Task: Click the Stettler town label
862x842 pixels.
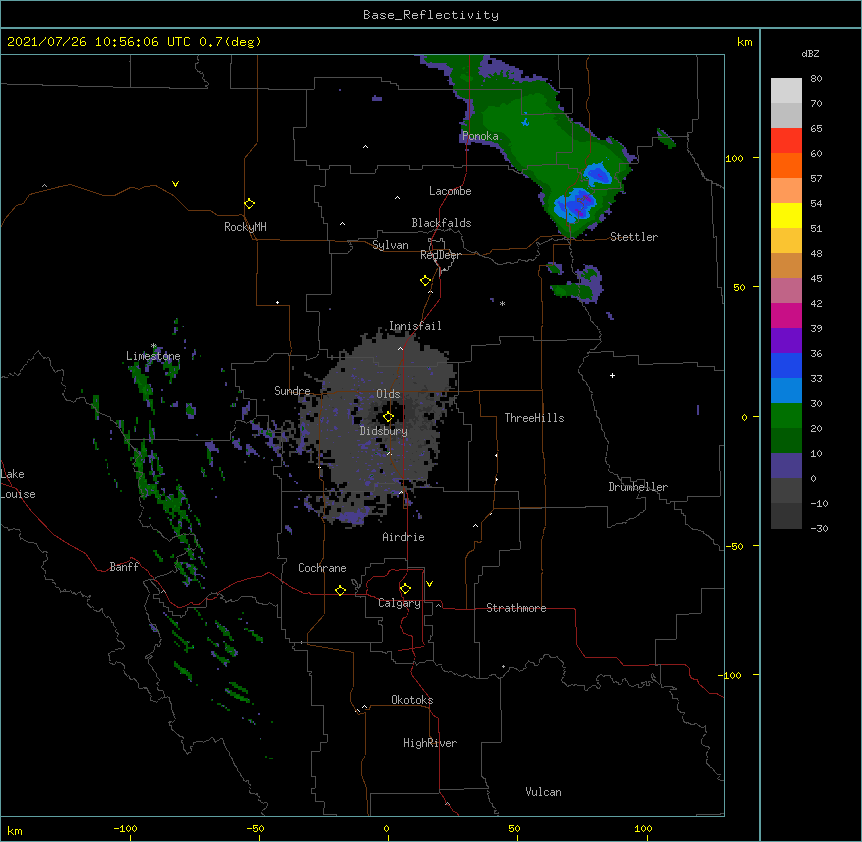Action: coord(634,237)
